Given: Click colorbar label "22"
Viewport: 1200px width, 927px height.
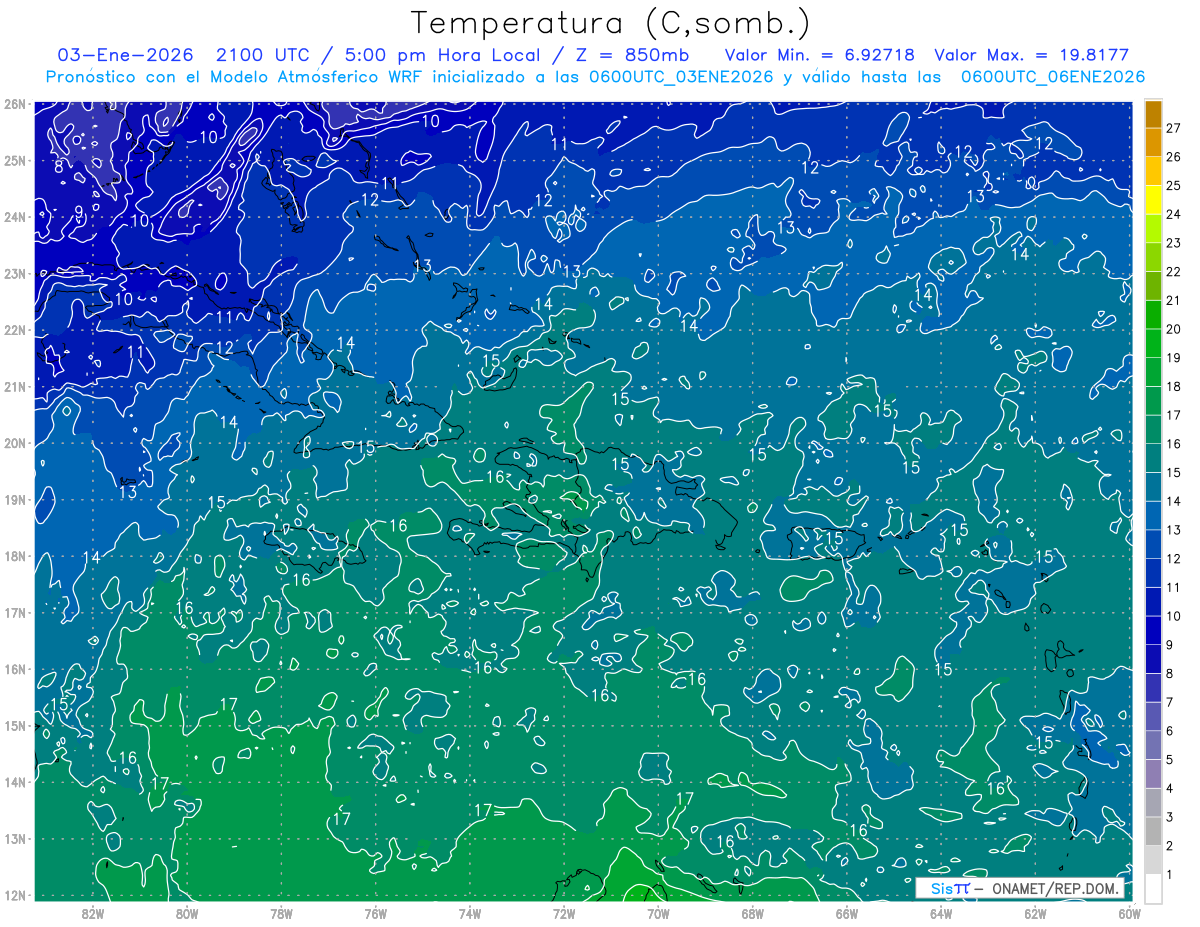Looking at the screenshot, I should click(x=1174, y=272).
